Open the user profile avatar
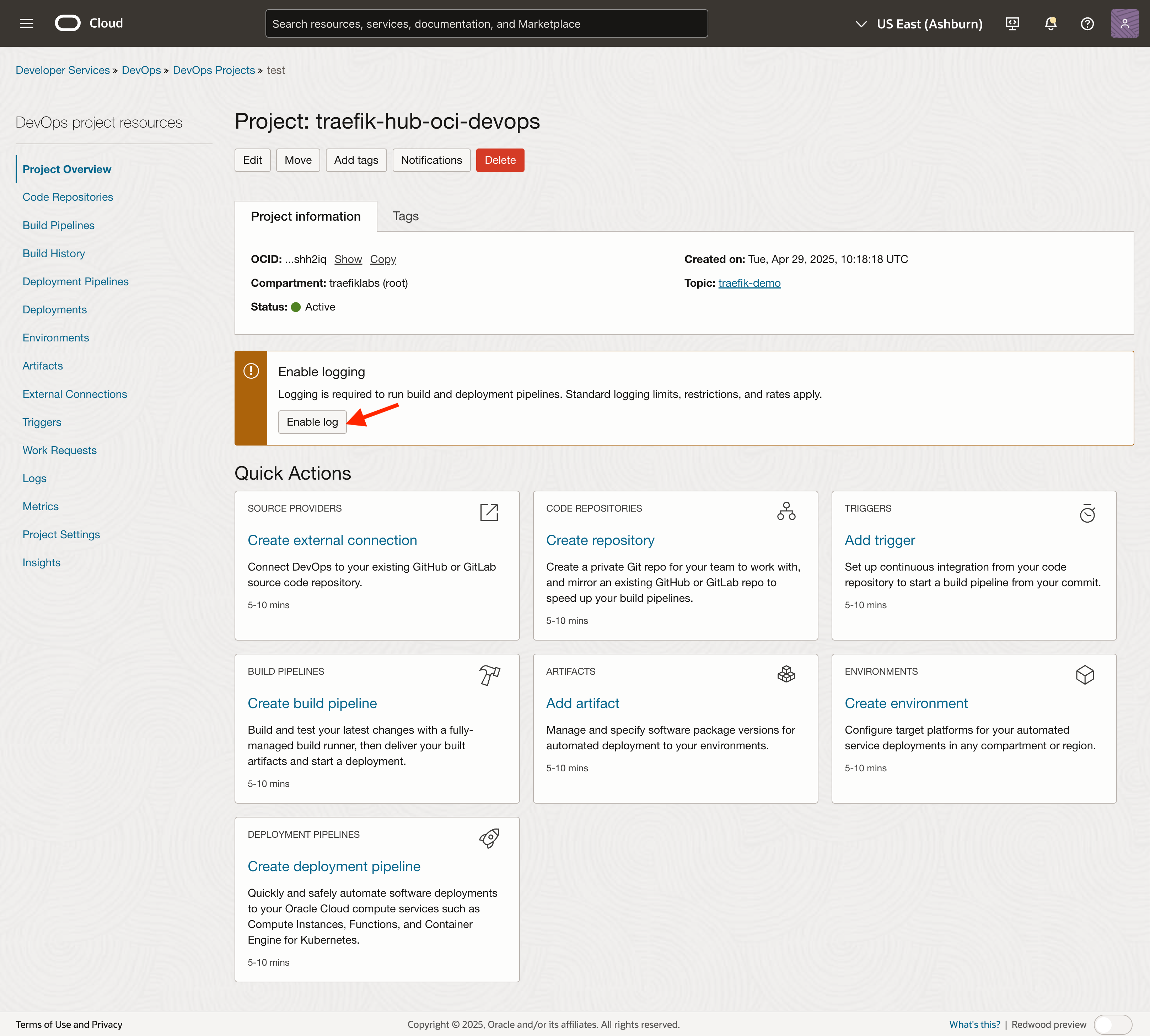Viewport: 1150px width, 1036px height. click(1124, 23)
